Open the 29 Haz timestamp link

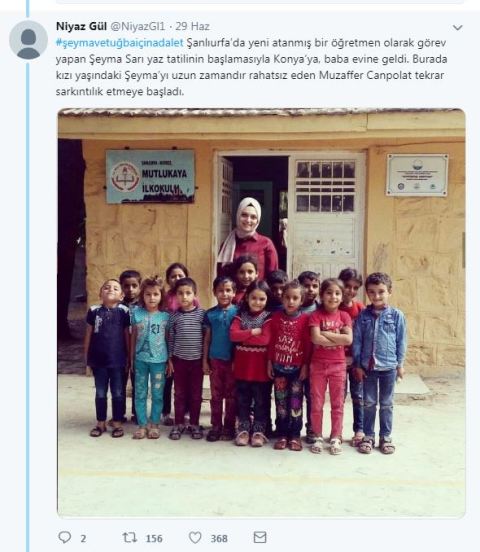(x=192, y=26)
